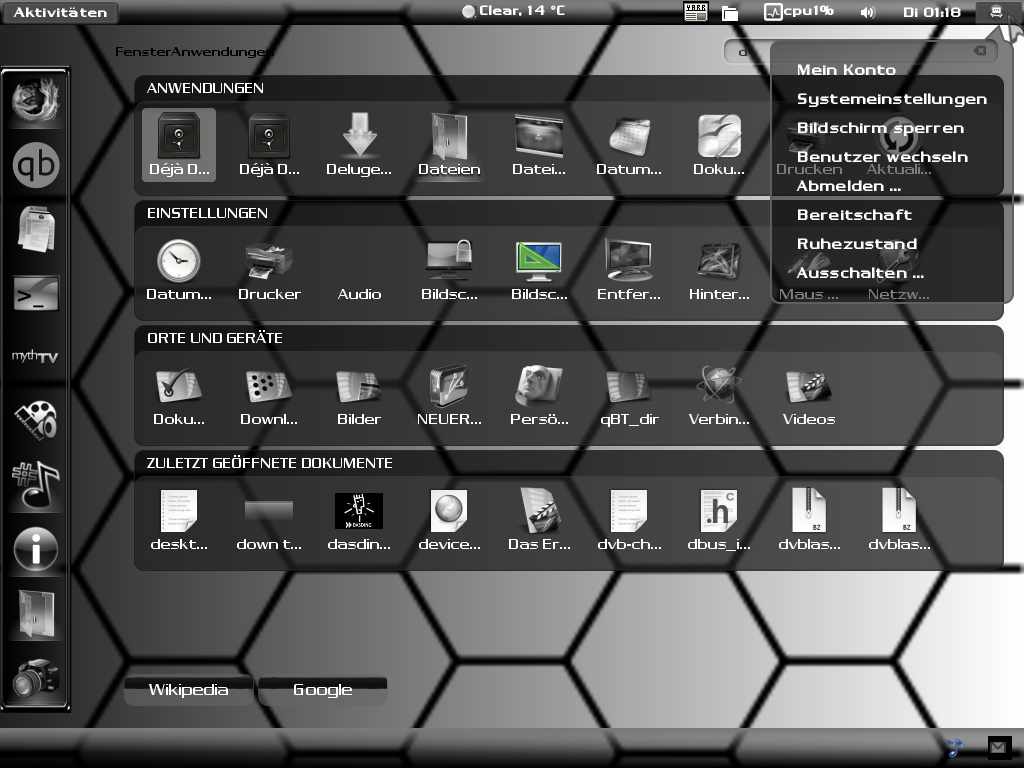Viewport: 1024px width, 768px height.
Task: Open the first Bildsc... lock screen settings
Action: [449, 270]
